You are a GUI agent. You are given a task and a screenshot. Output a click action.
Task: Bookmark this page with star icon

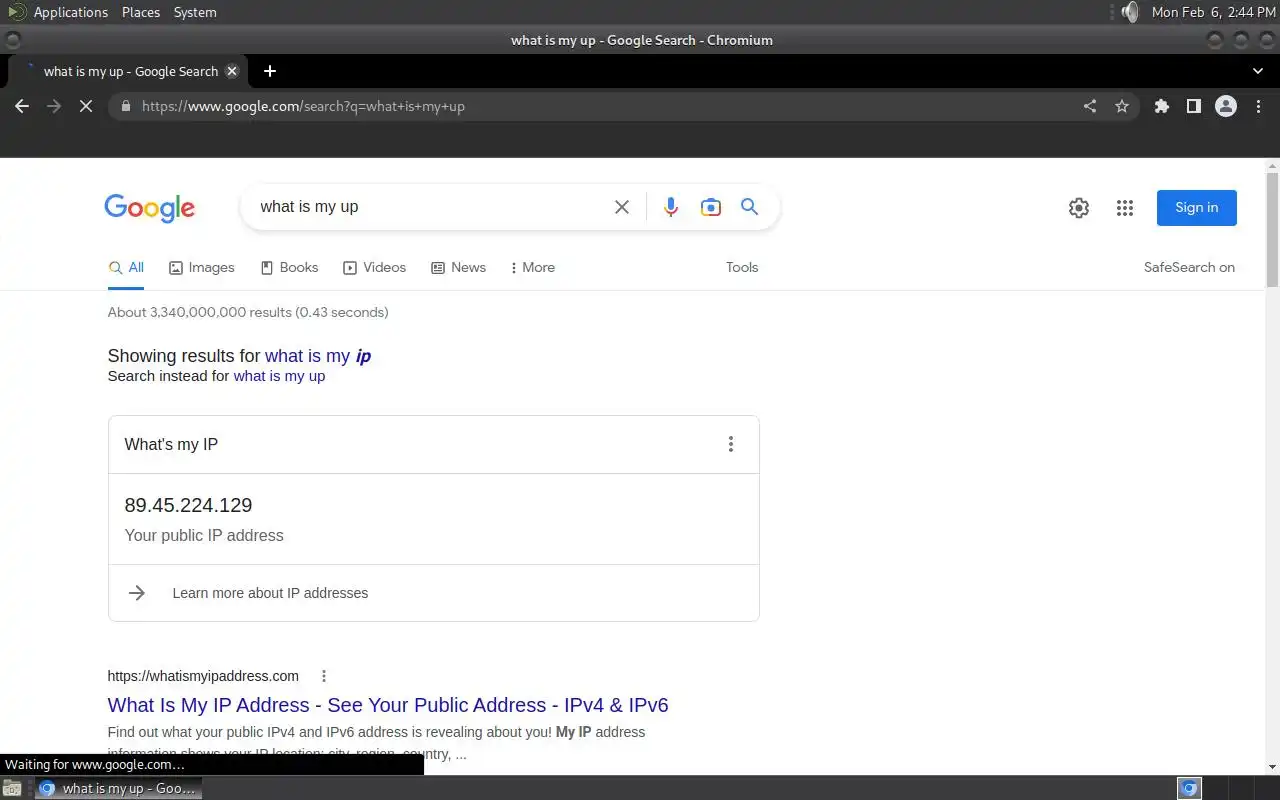(1122, 106)
